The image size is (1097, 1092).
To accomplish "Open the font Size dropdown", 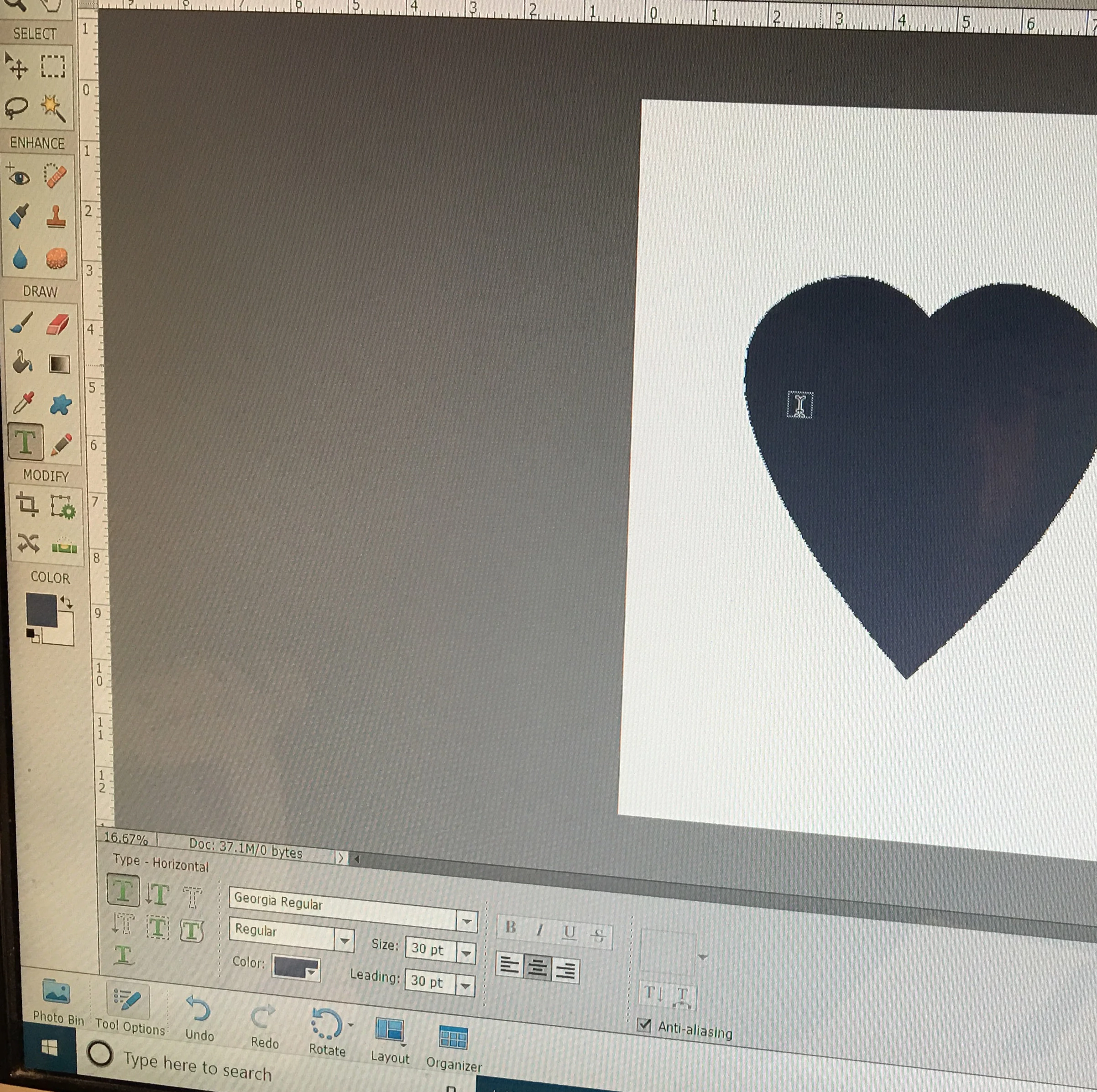I will click(465, 953).
